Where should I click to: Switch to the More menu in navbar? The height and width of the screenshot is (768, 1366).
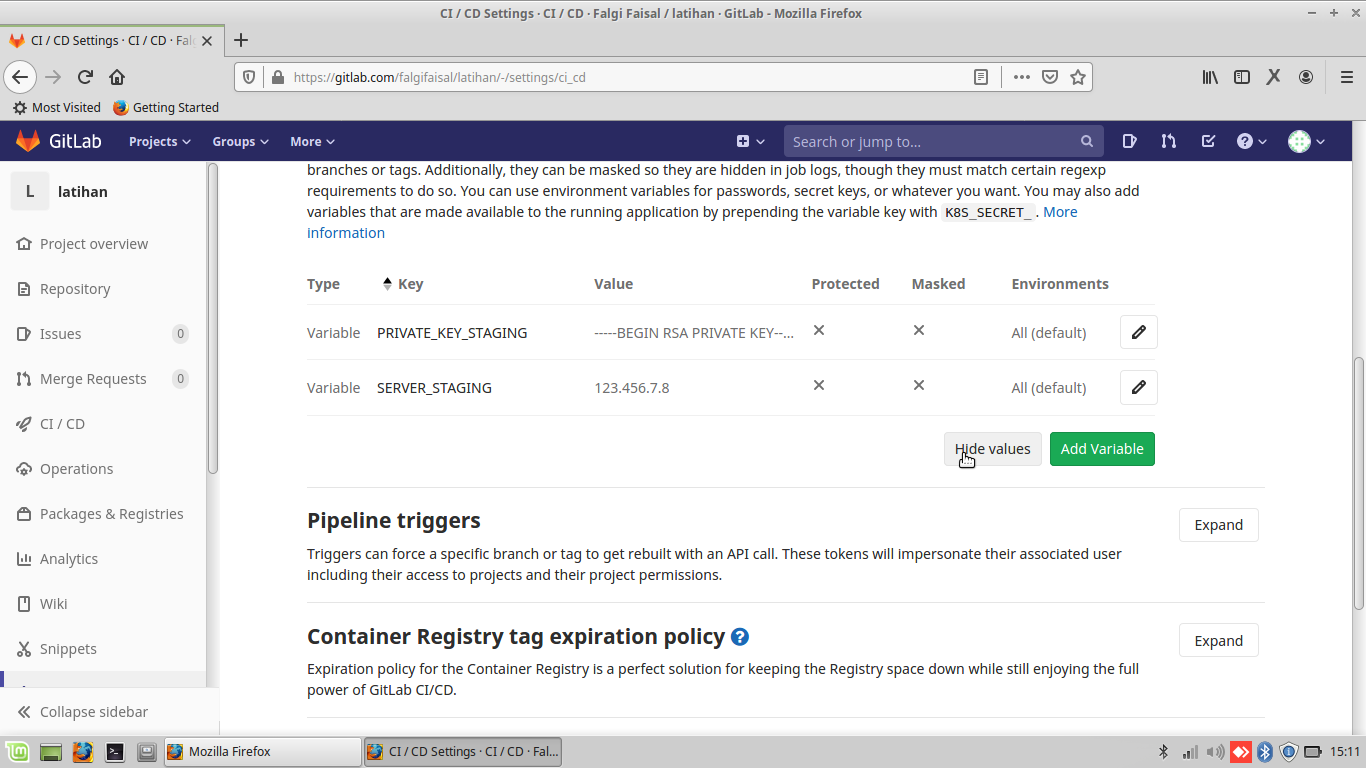point(311,141)
